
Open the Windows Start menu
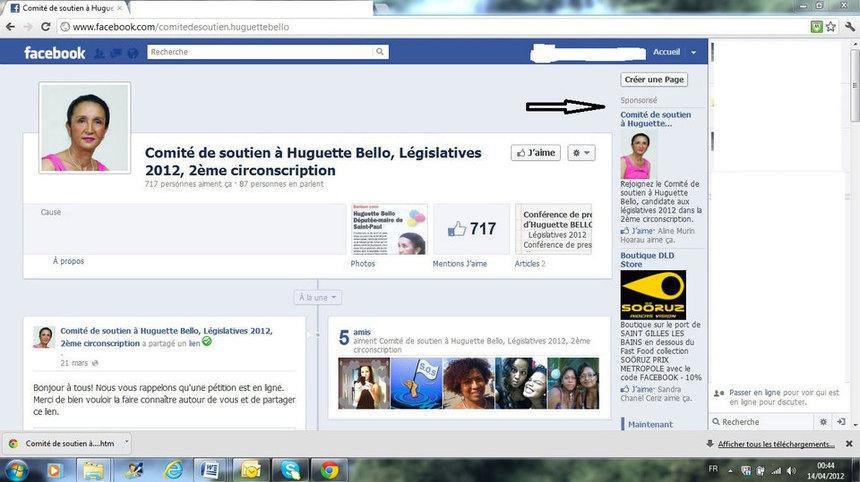[x=15, y=470]
